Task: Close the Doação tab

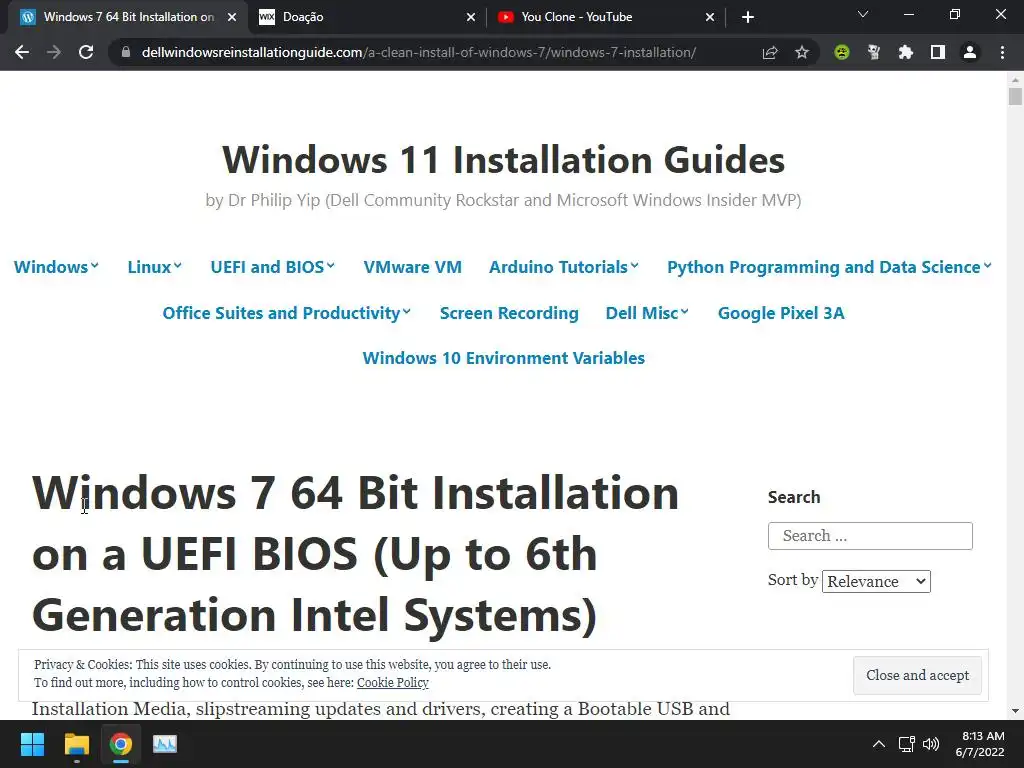Action: click(x=471, y=17)
